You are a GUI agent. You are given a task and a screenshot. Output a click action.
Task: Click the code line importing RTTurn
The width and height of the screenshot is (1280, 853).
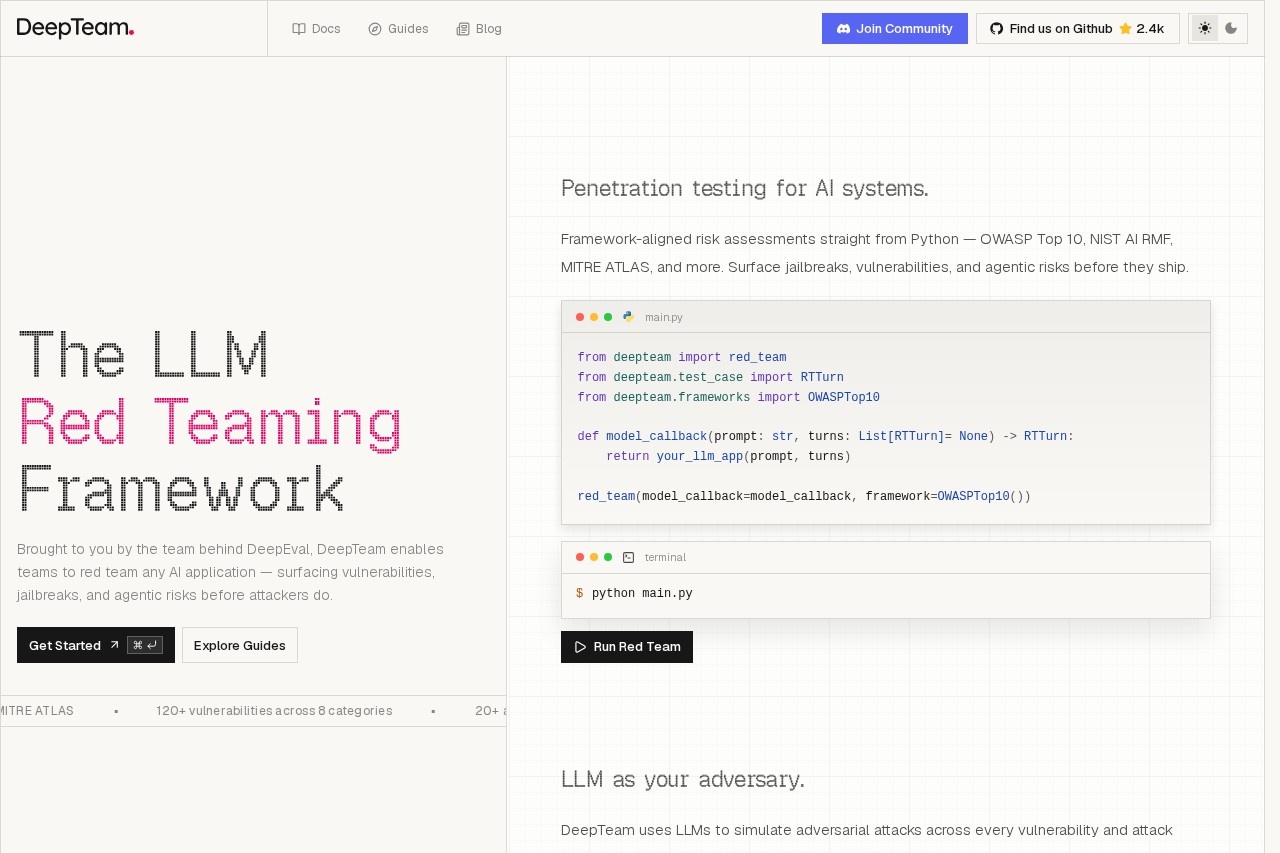point(711,378)
